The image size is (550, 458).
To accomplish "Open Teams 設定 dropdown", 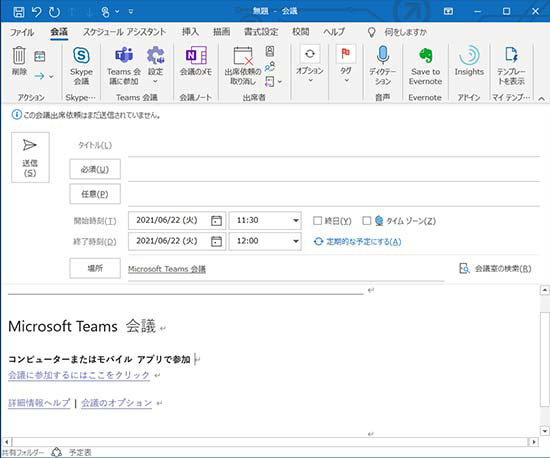I will (155, 66).
